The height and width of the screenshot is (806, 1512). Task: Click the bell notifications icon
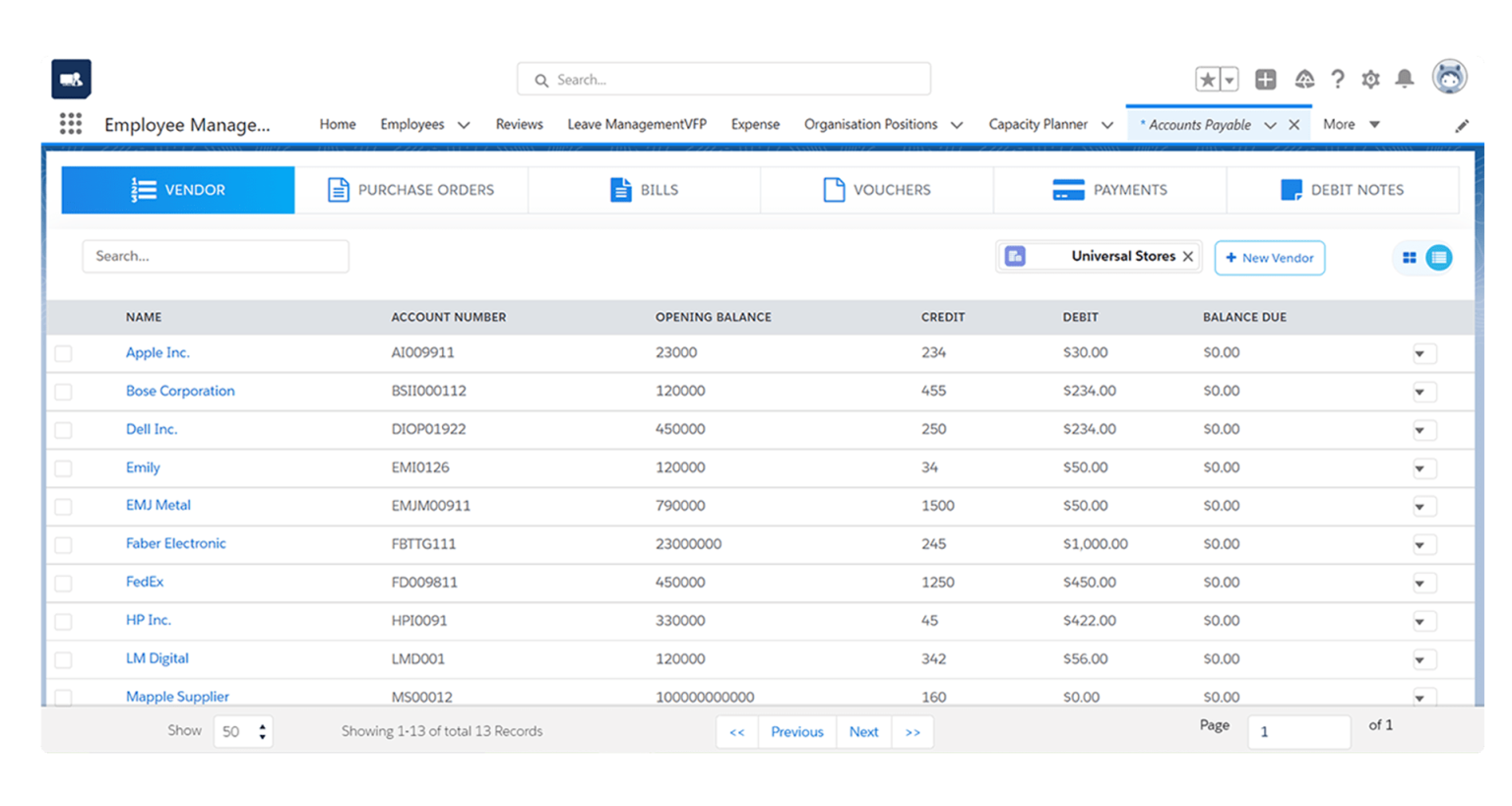coord(1404,79)
